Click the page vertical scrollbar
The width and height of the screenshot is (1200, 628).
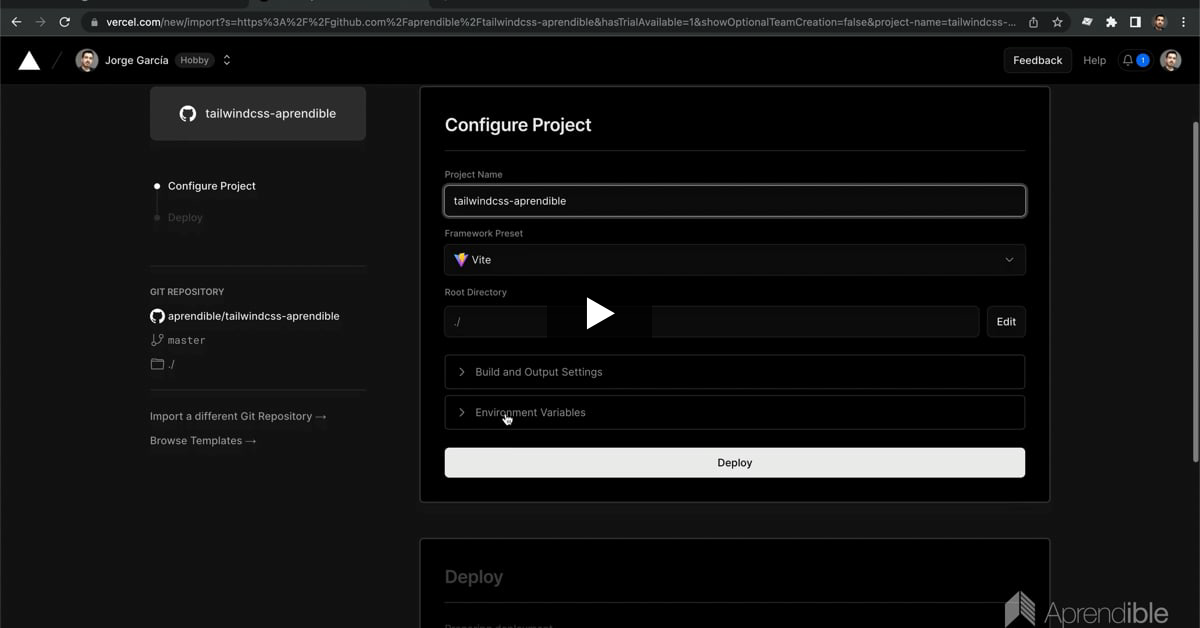point(1195,290)
